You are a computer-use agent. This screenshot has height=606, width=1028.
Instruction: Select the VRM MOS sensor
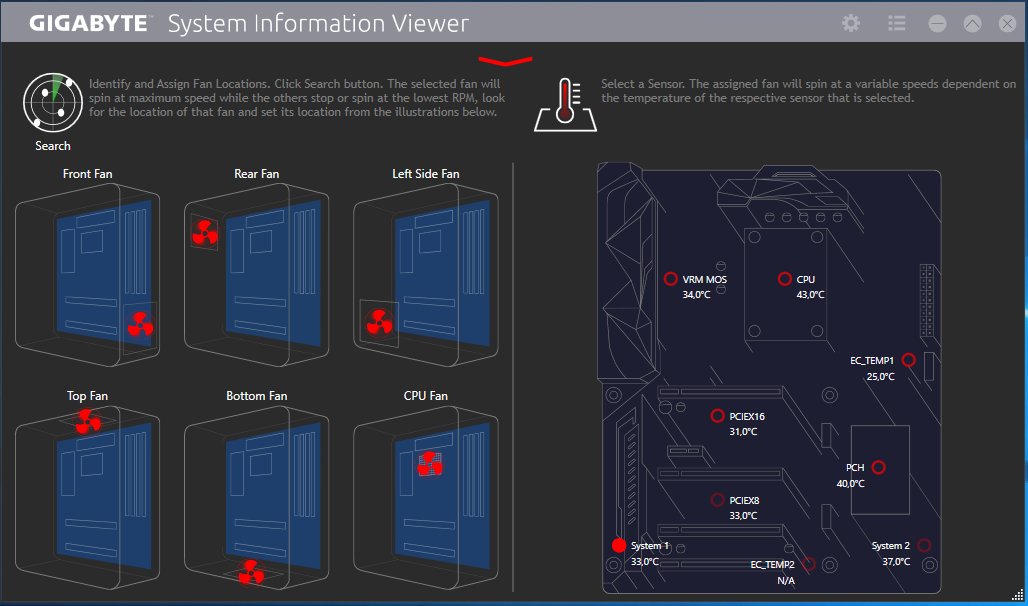[x=672, y=278]
